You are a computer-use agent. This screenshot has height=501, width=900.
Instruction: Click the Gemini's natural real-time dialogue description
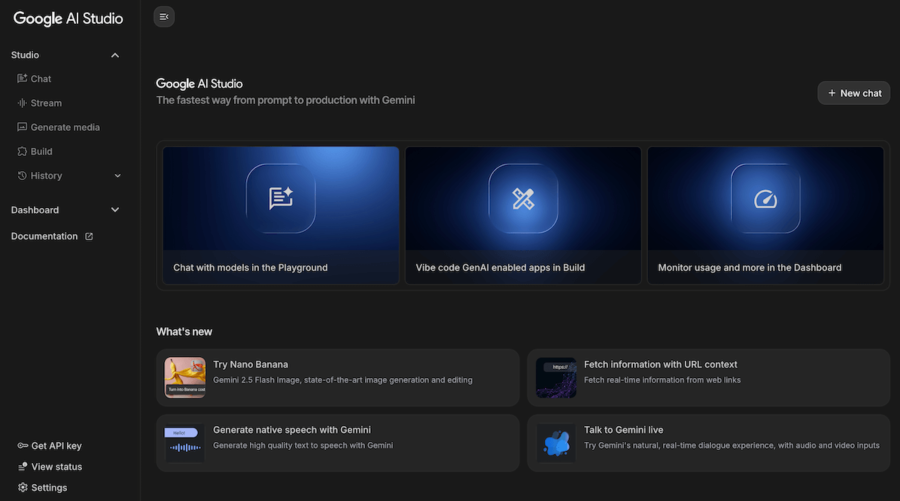[731, 445]
